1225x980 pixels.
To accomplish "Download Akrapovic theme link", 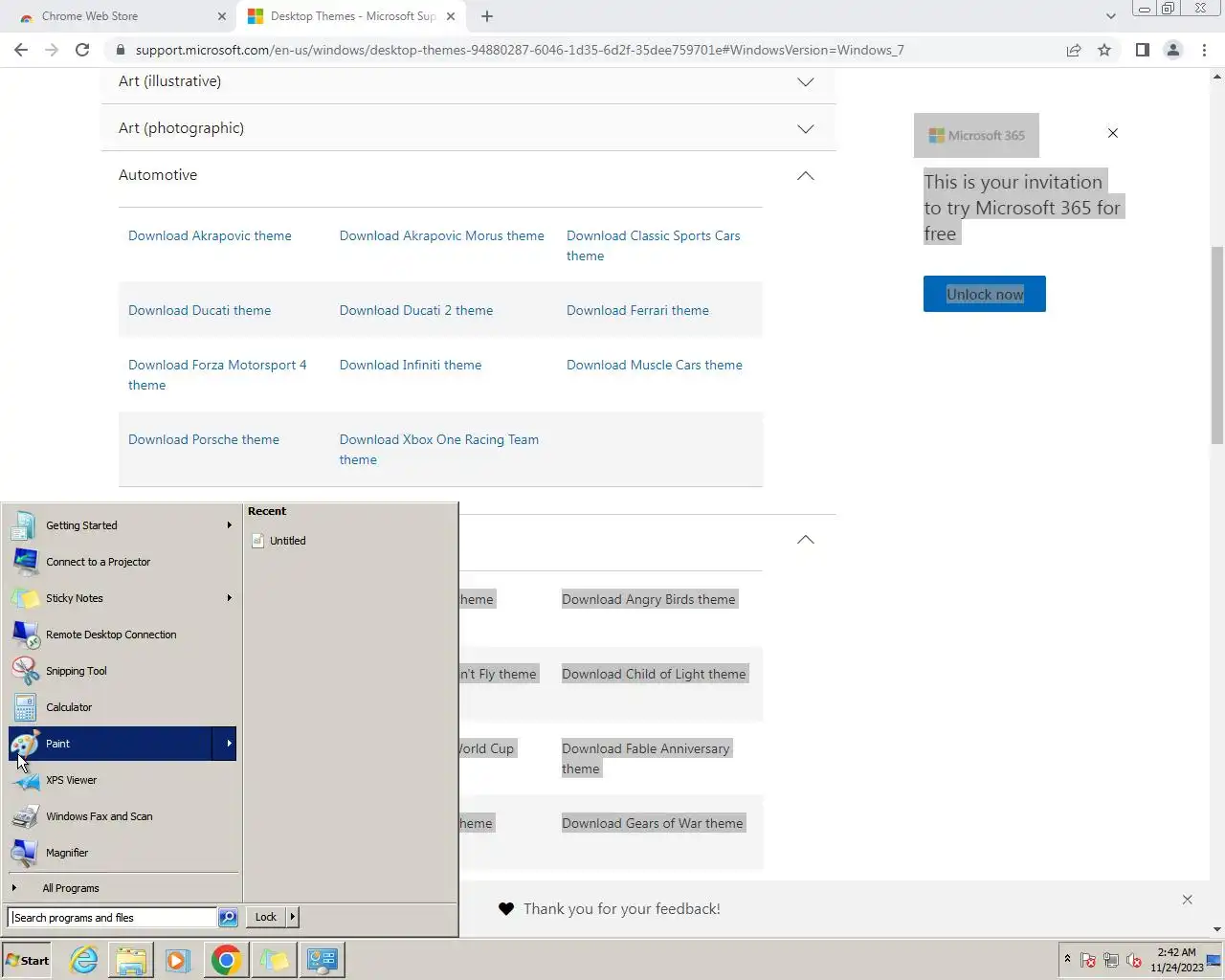I will click(x=210, y=235).
